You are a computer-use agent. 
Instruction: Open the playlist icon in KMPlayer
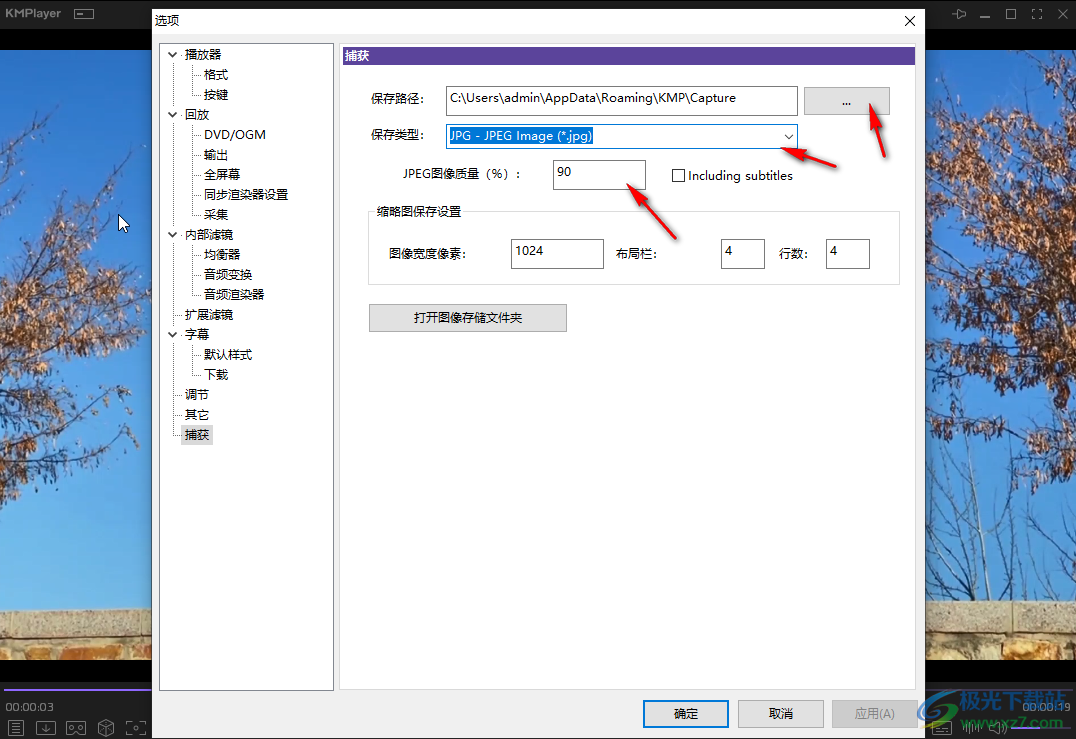point(16,728)
